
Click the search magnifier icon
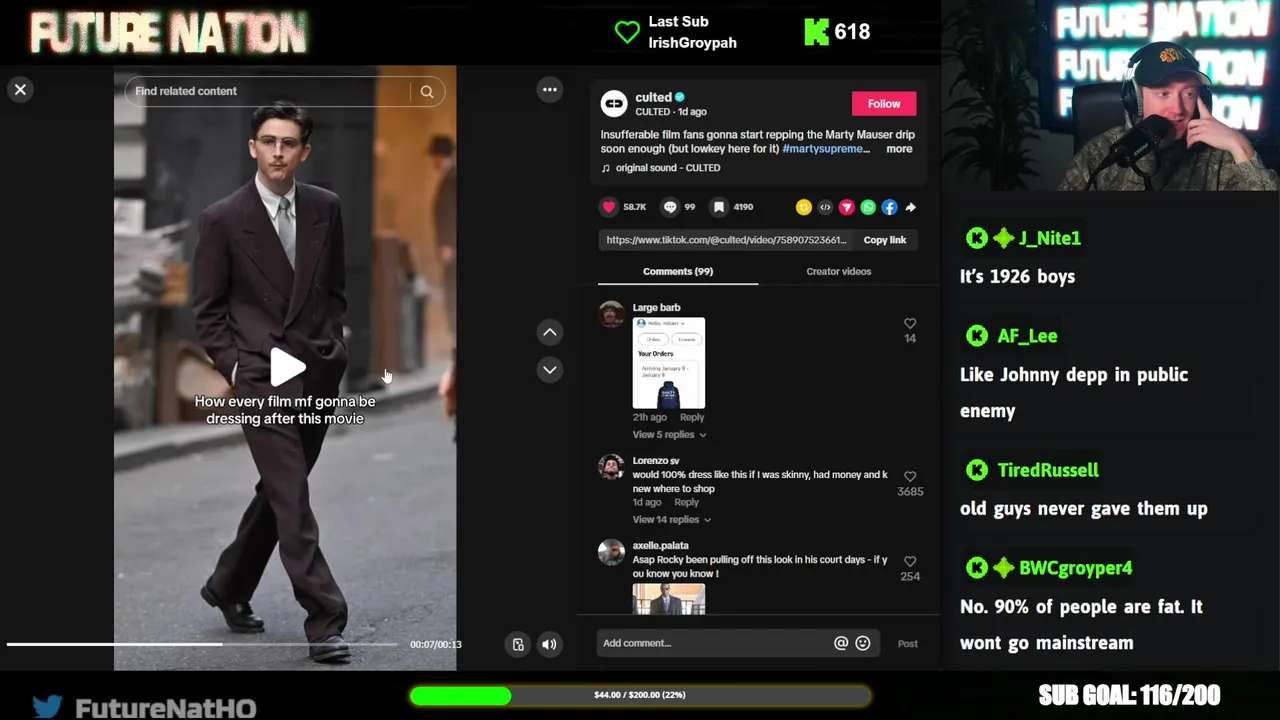point(427,92)
